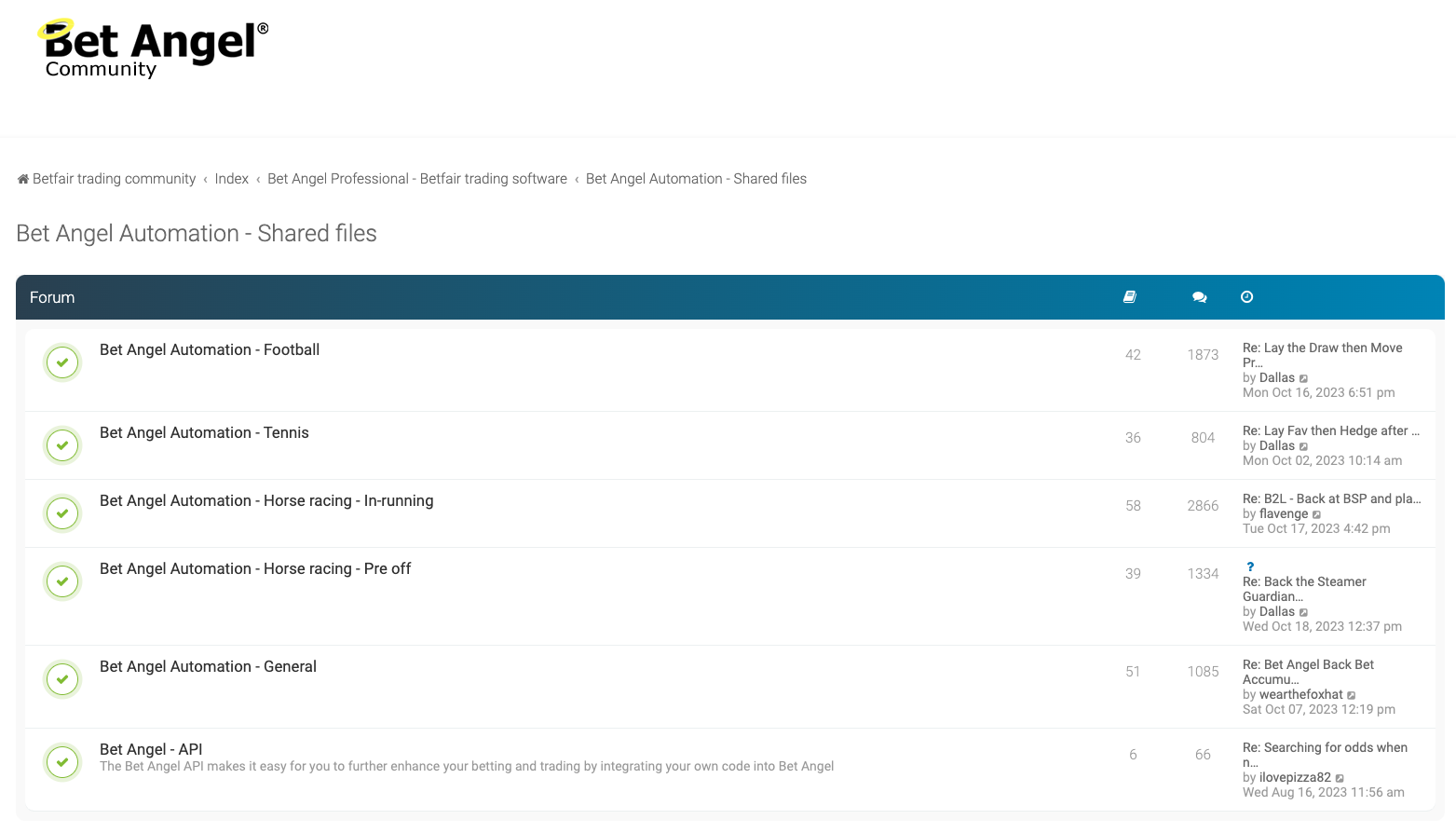Open Bet Angel Automation - Football forum

(x=210, y=349)
